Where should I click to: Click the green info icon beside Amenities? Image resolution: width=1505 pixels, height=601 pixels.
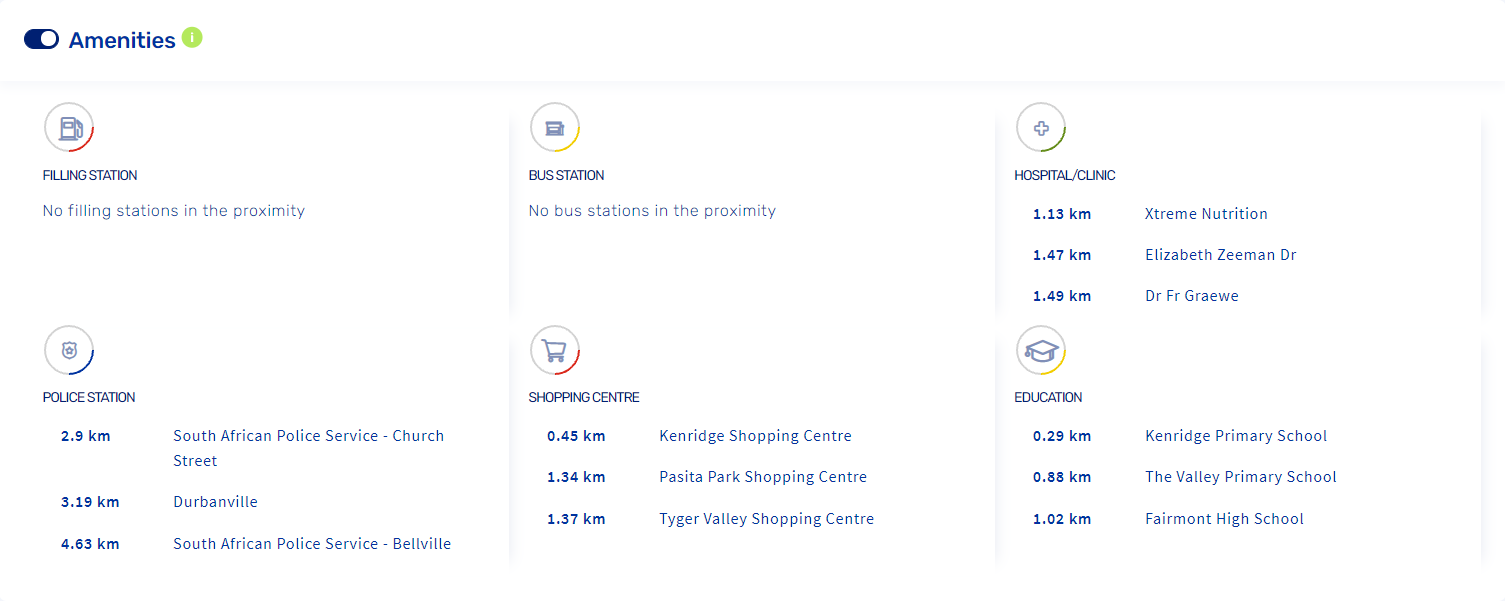click(192, 38)
